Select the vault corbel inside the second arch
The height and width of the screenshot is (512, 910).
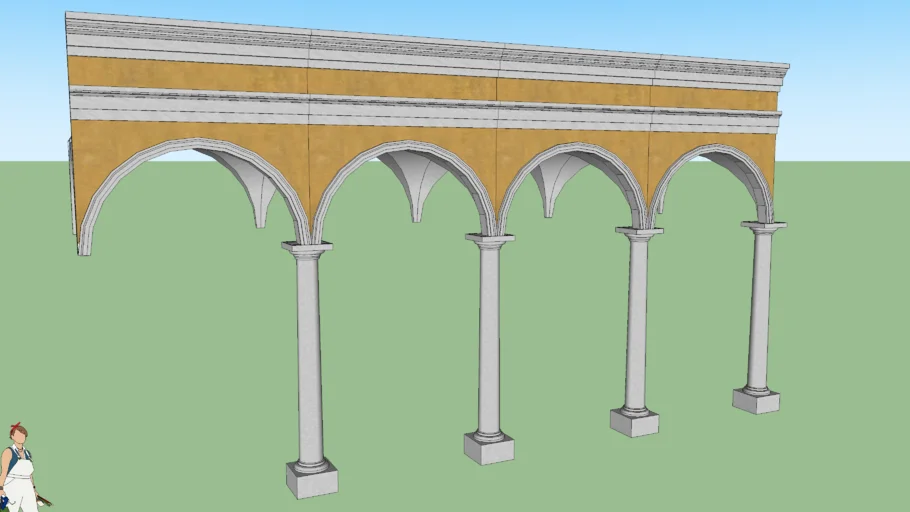click(x=416, y=187)
